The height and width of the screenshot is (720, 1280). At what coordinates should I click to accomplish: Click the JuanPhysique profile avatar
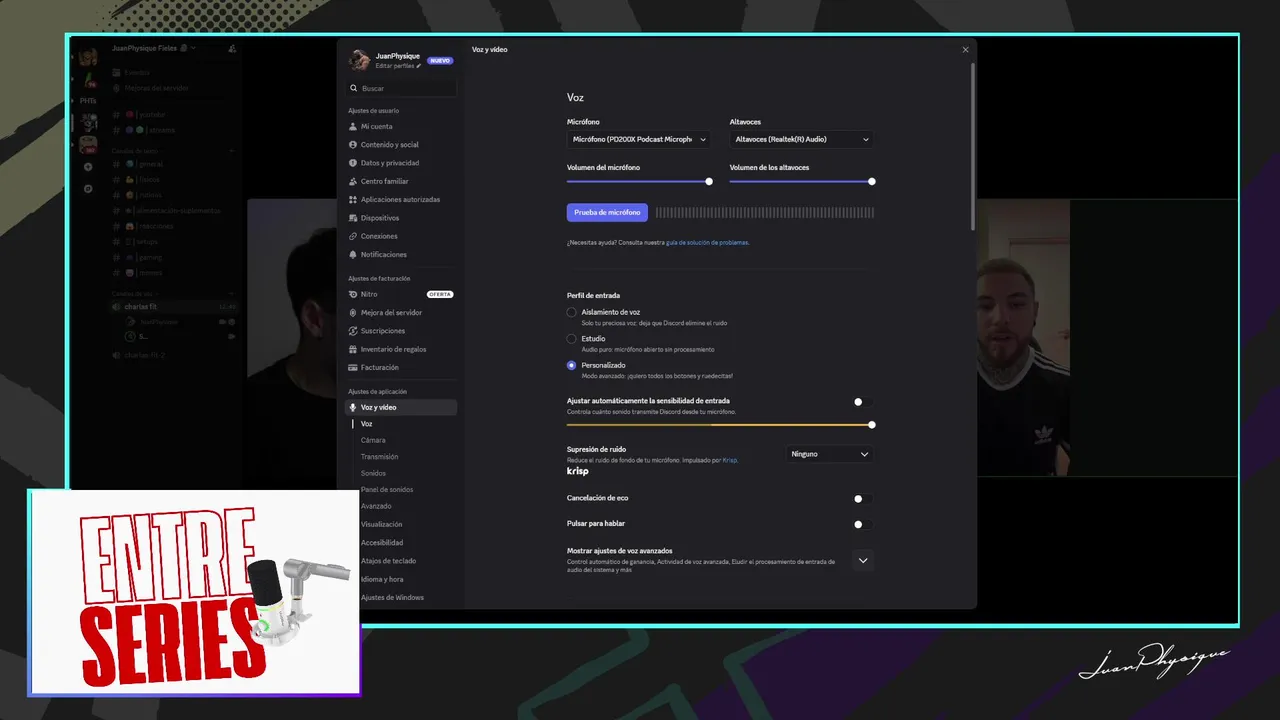pyautogui.click(x=359, y=60)
